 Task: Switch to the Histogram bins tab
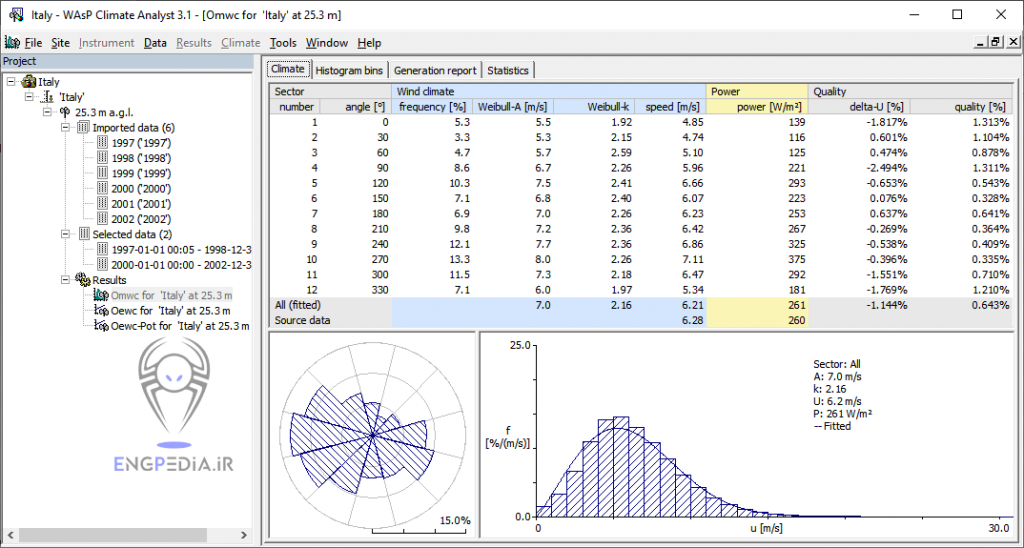(x=348, y=70)
